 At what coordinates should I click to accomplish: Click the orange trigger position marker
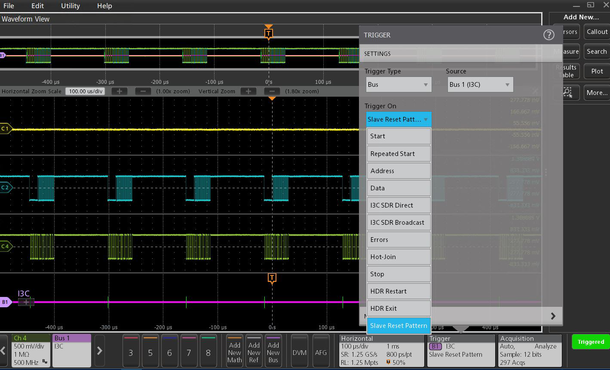click(x=268, y=33)
